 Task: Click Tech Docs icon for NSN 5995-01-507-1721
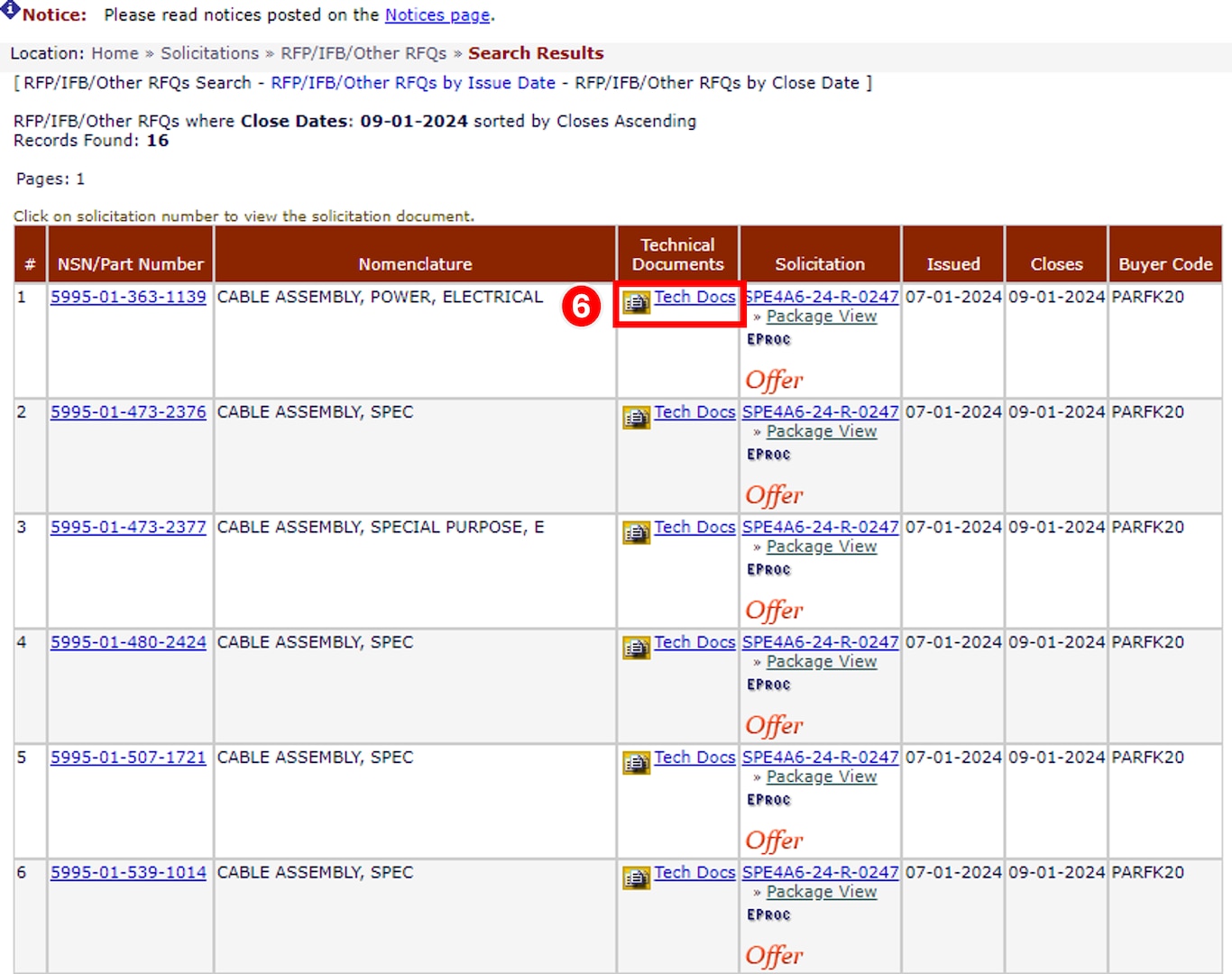tap(637, 764)
